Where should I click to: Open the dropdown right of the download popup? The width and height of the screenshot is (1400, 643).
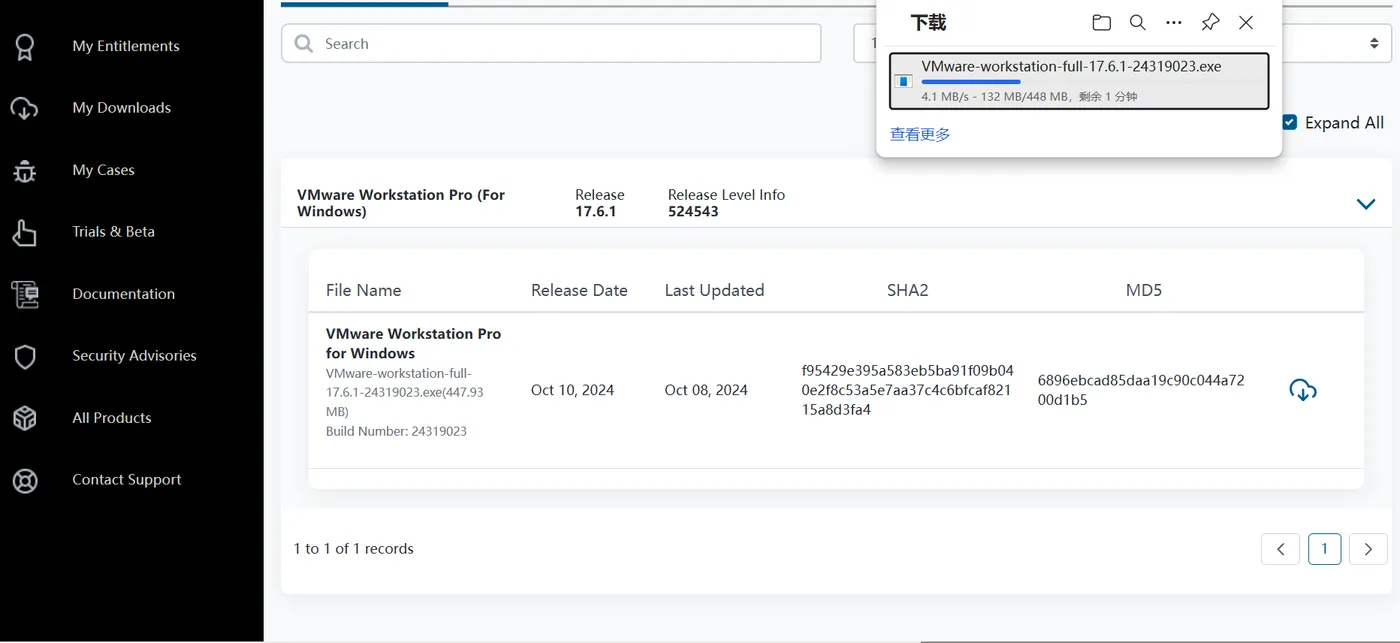tap(1374, 43)
